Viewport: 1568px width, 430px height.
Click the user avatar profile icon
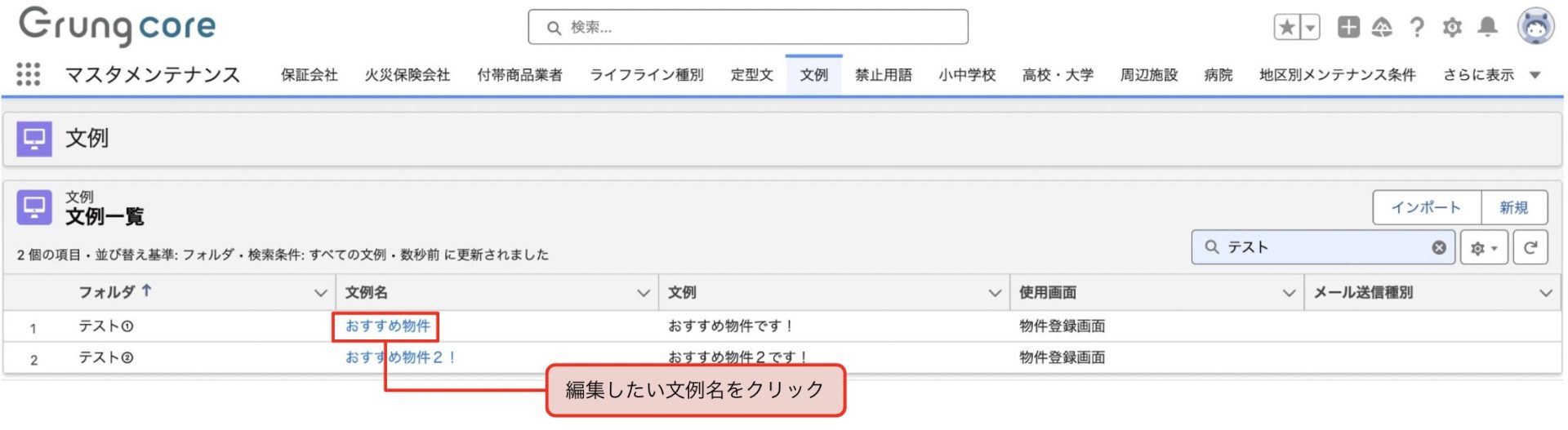click(x=1535, y=27)
